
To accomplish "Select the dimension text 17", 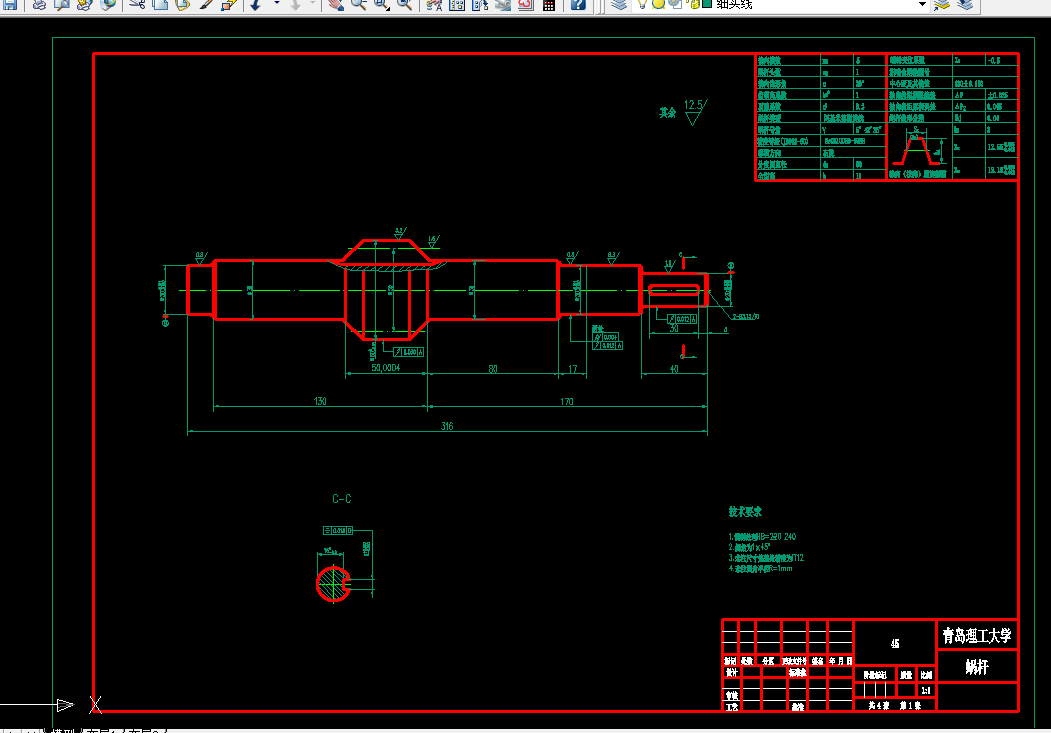I will (572, 369).
